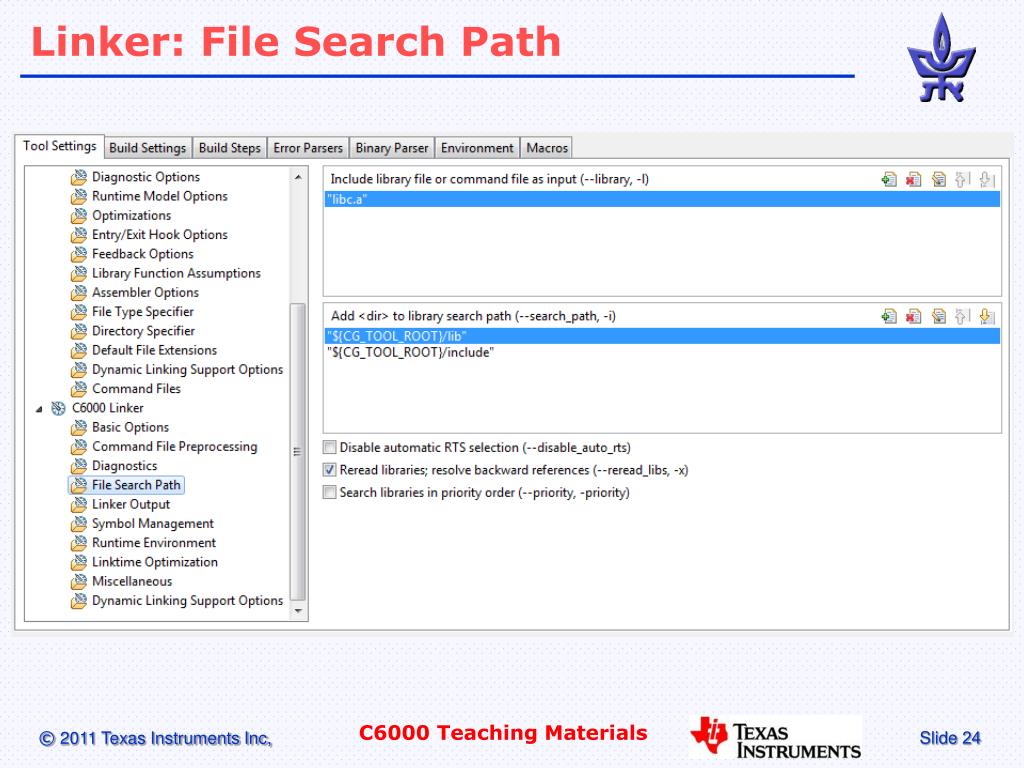The image size is (1024, 768).
Task: Click Add icon in library file list
Action: pyautogui.click(x=889, y=179)
